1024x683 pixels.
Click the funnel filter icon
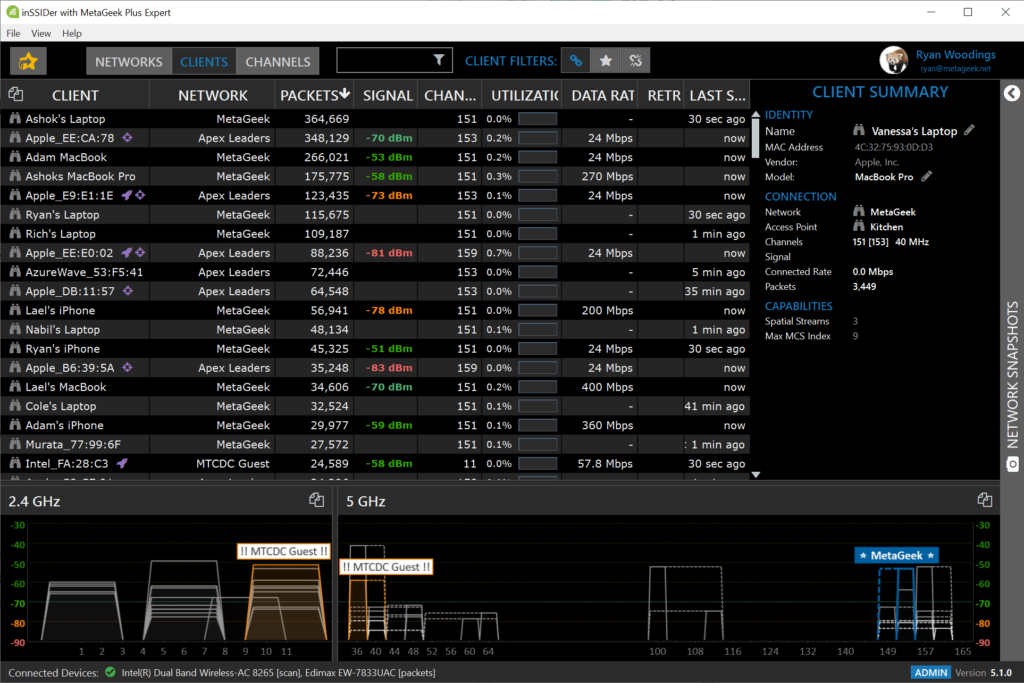coord(439,60)
